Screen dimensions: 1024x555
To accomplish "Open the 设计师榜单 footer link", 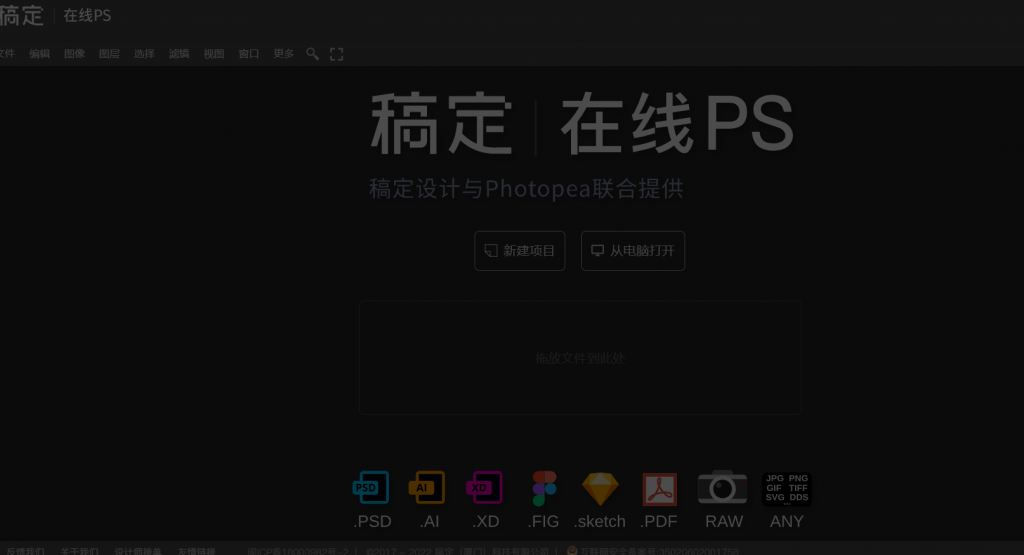I will 138,551.
